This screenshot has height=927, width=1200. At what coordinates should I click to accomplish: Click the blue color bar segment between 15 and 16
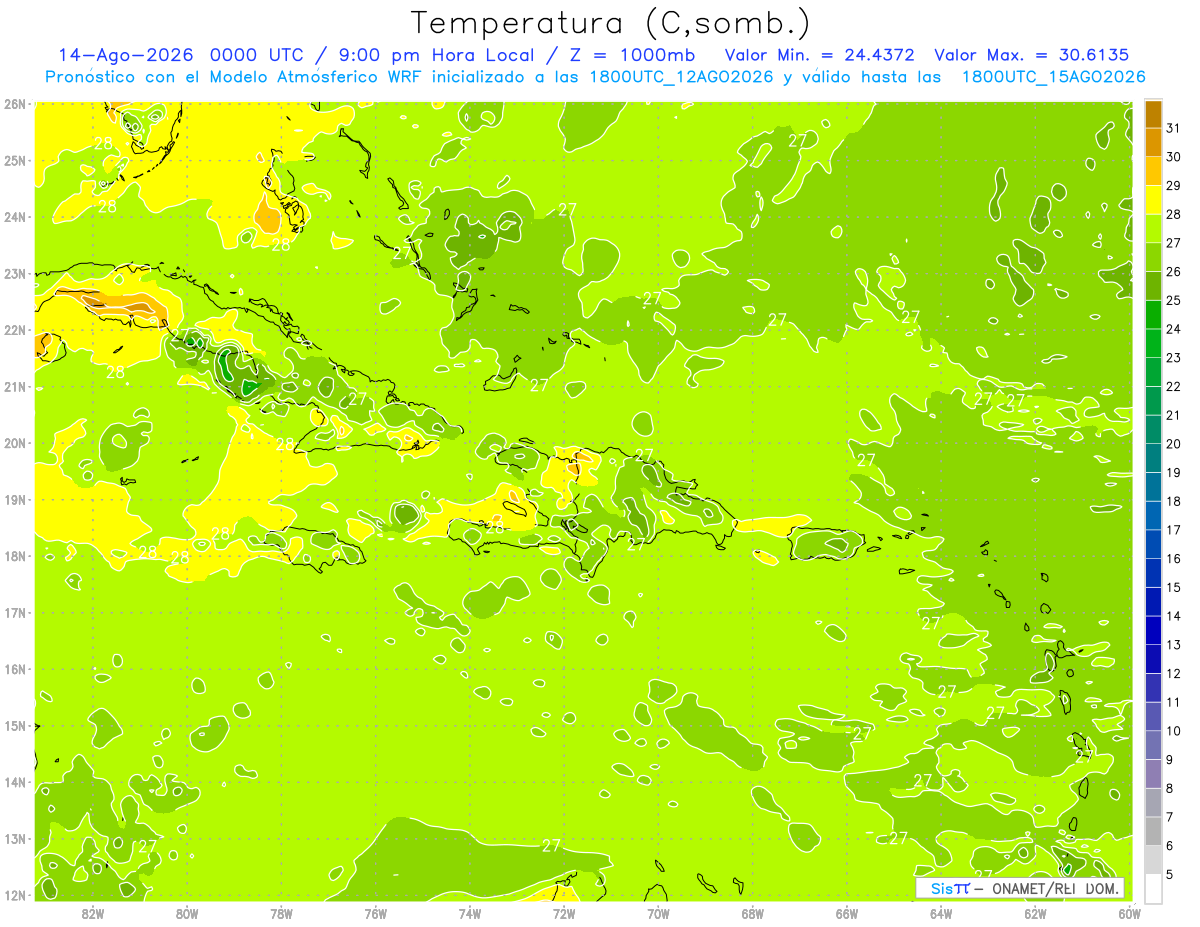click(x=1153, y=573)
